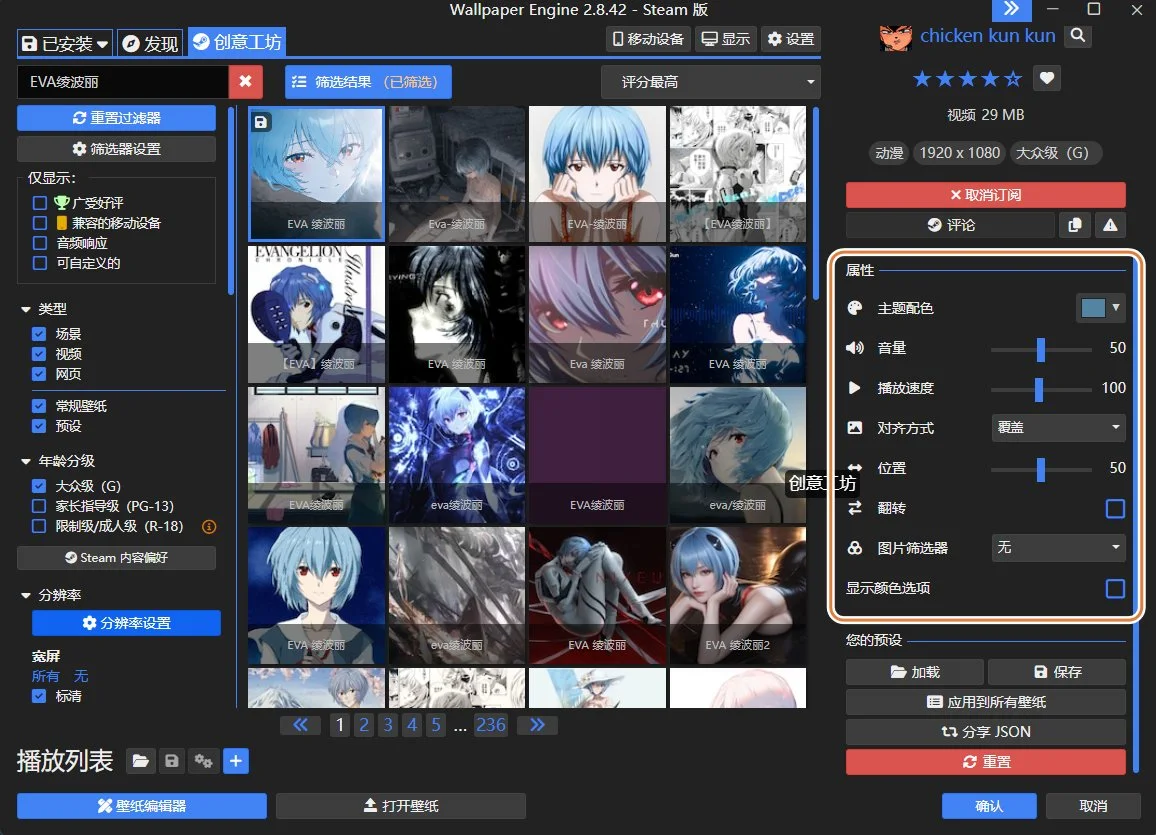Click the wallpaper grid scrollbar
The height and width of the screenshot is (835, 1156).
(815, 204)
